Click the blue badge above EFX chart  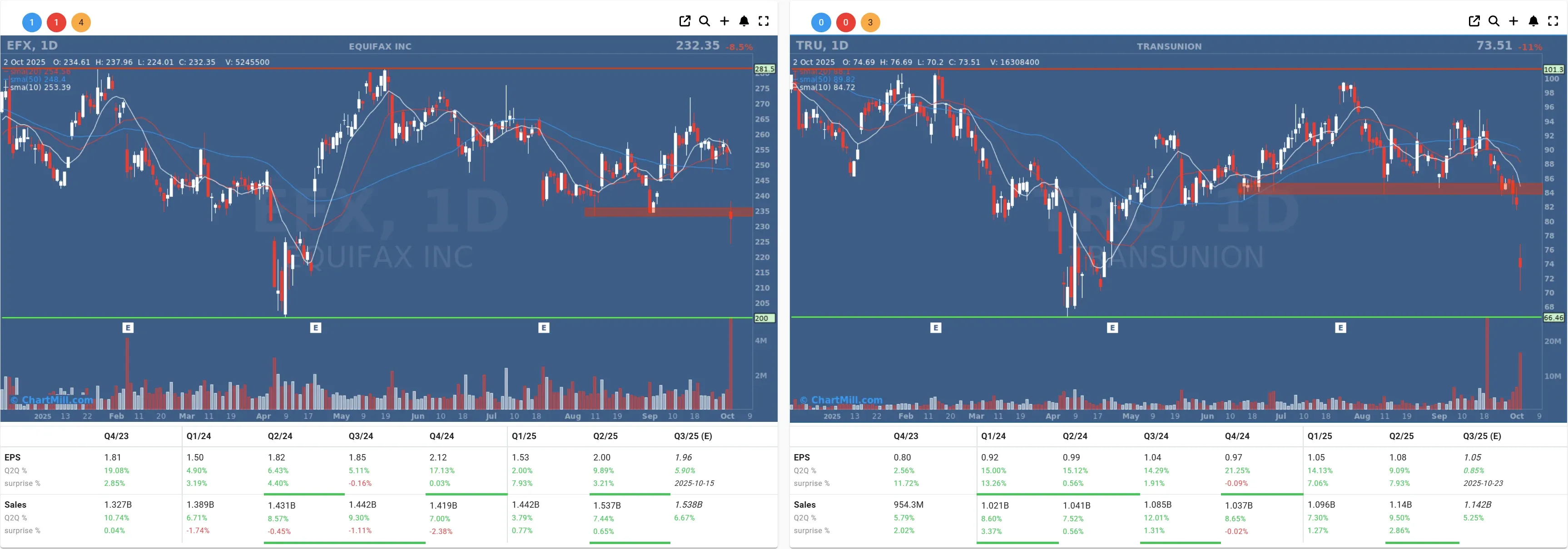(32, 23)
